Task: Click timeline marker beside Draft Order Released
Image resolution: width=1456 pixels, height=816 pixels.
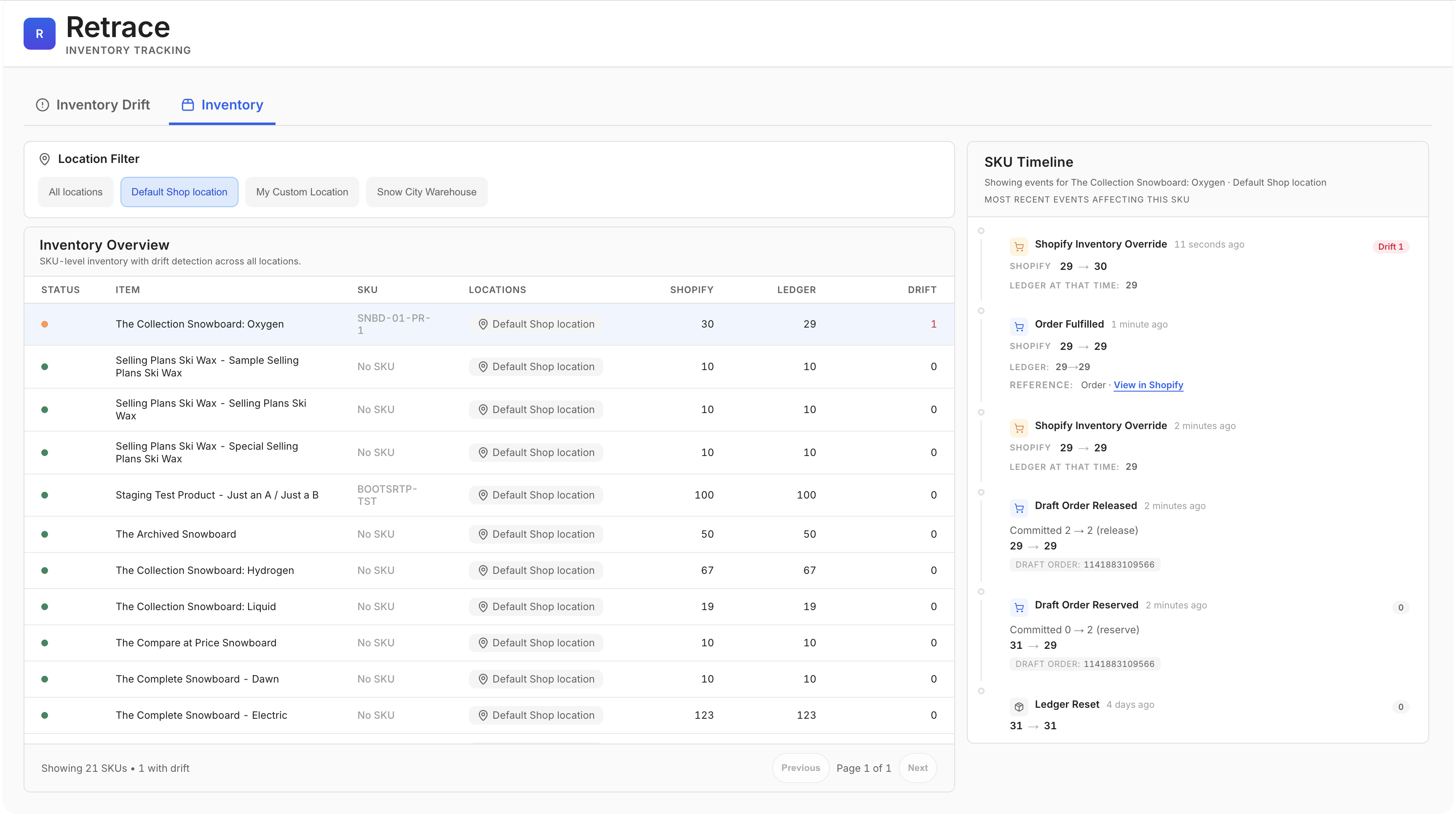Action: (981, 493)
